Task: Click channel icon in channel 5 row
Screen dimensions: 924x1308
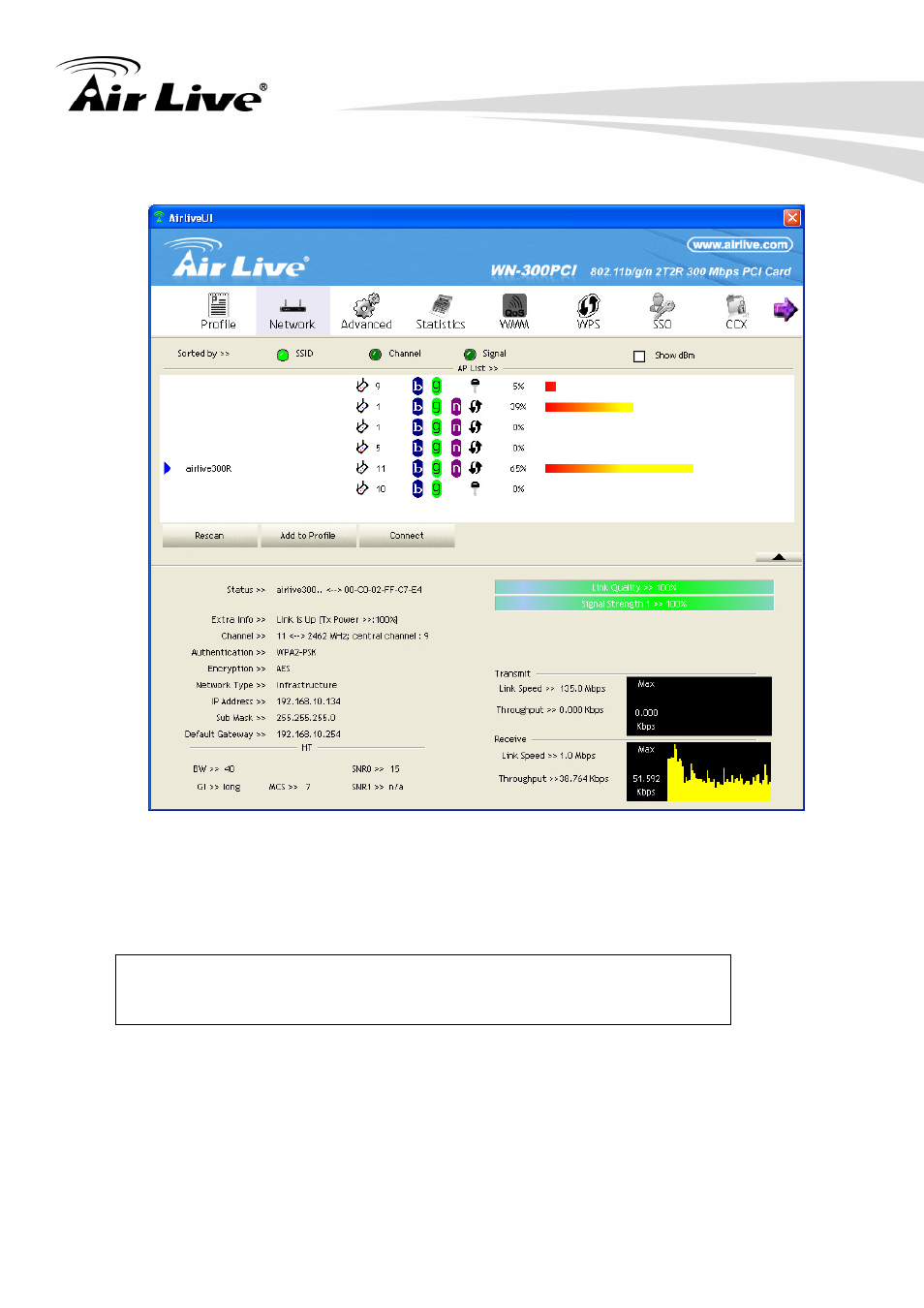Action: click(x=361, y=448)
